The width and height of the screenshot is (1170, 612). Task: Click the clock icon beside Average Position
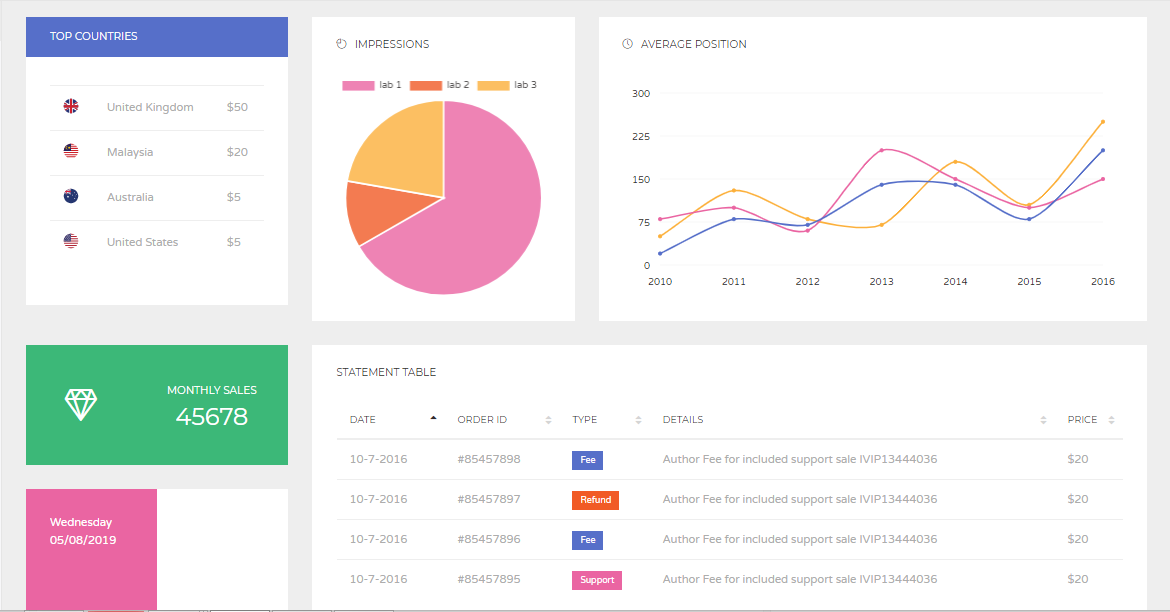(627, 44)
